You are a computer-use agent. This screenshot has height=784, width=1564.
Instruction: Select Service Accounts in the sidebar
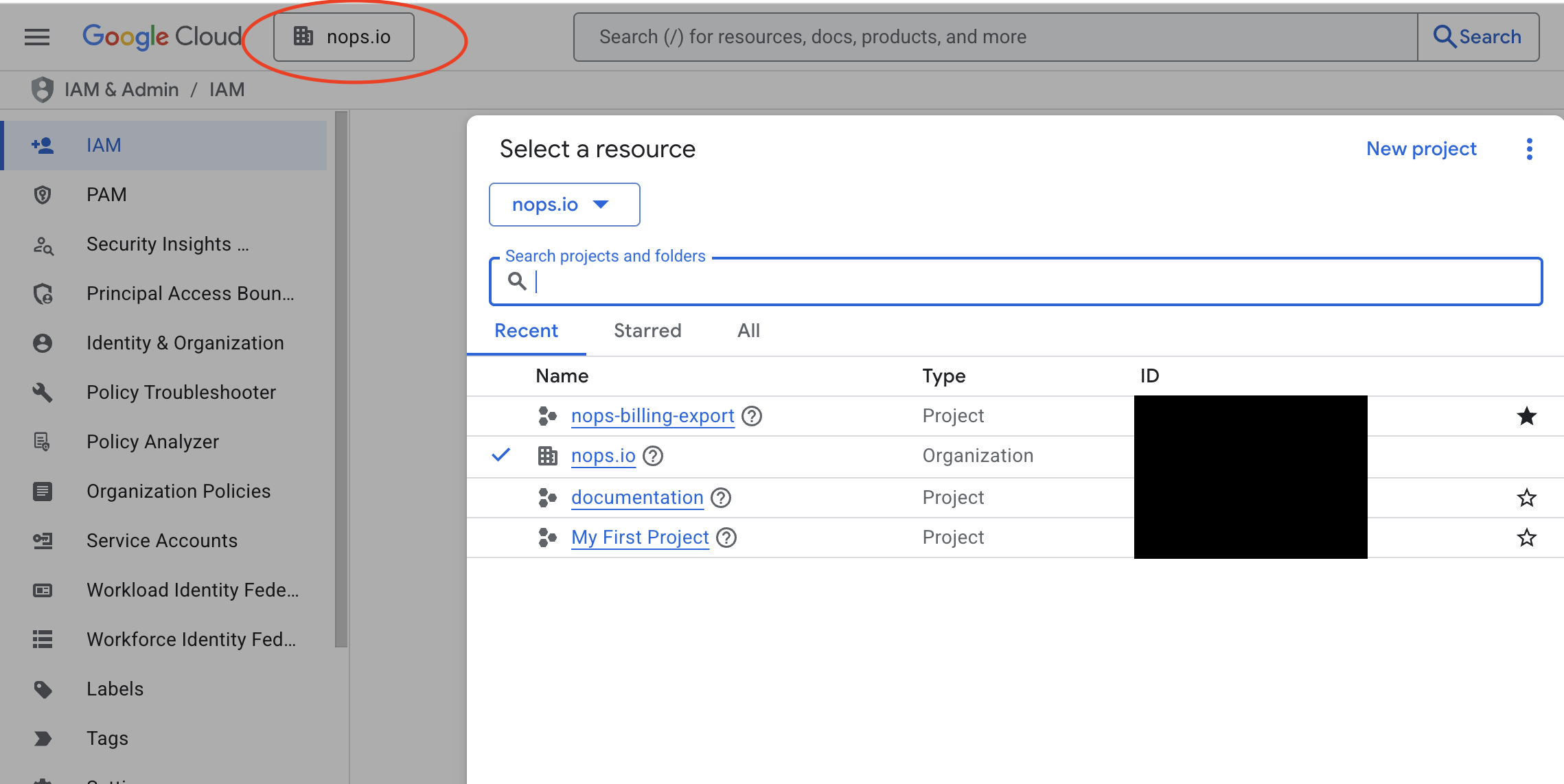tap(162, 540)
